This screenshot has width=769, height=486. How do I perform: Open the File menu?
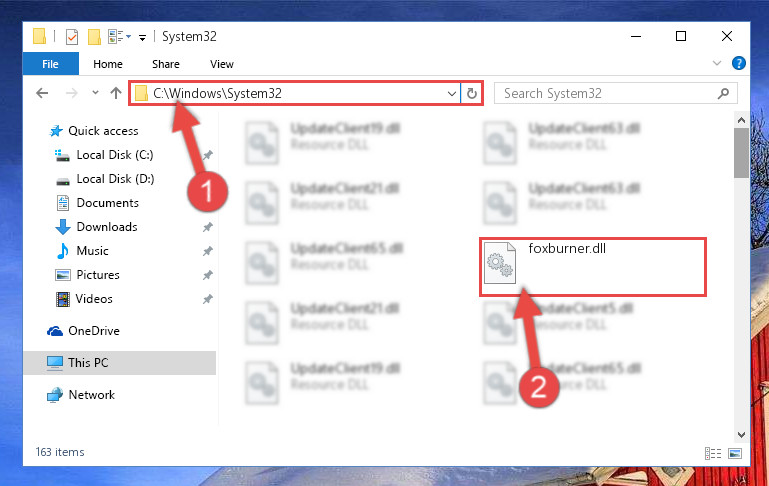[51, 64]
